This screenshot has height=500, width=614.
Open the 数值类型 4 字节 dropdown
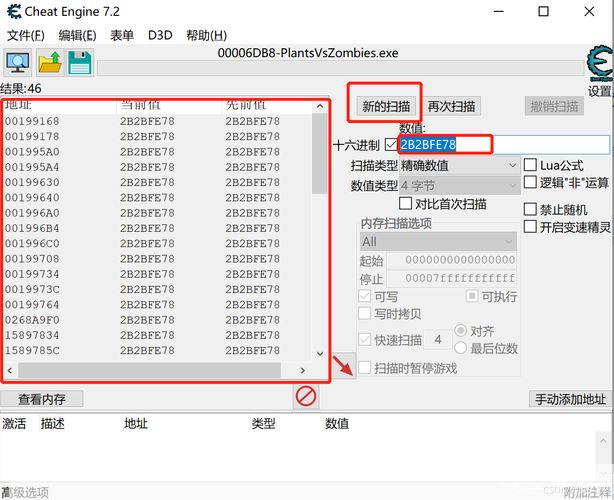point(459,186)
